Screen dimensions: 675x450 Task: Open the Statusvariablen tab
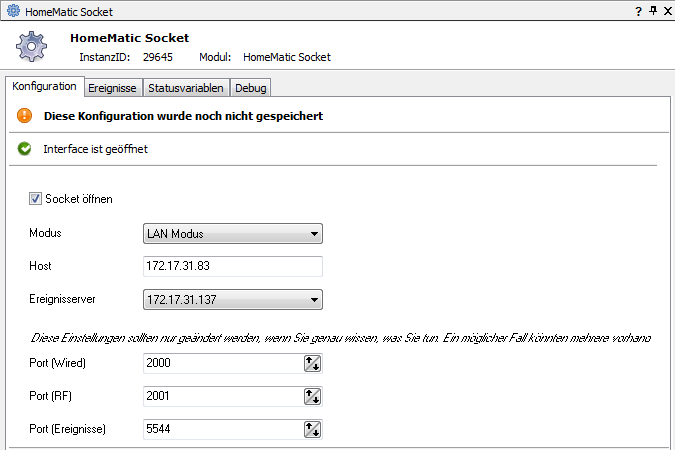tap(186, 88)
